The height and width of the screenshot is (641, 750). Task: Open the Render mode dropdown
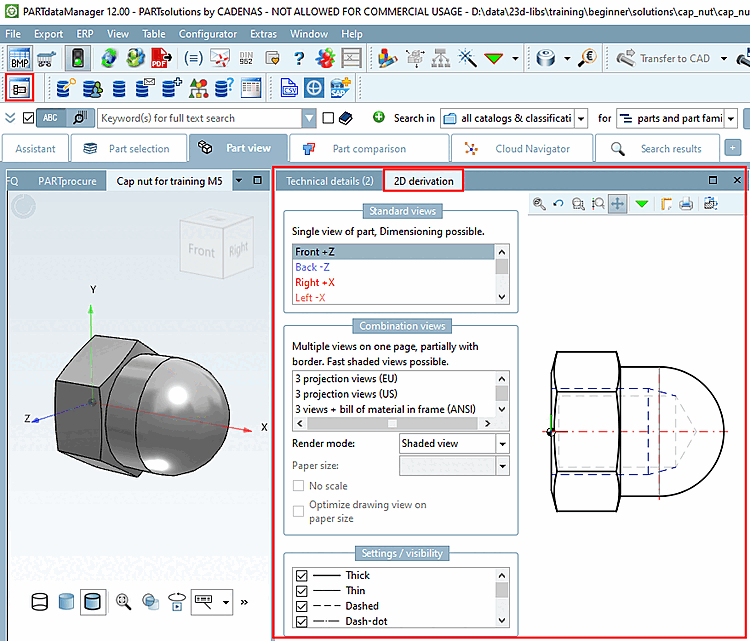tap(502, 443)
